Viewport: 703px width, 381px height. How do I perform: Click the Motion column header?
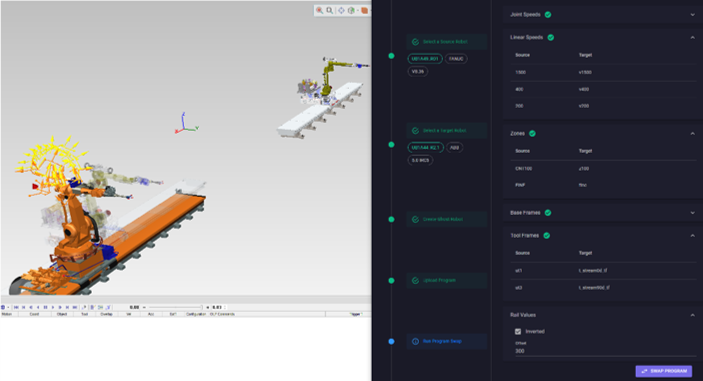pos(7,314)
